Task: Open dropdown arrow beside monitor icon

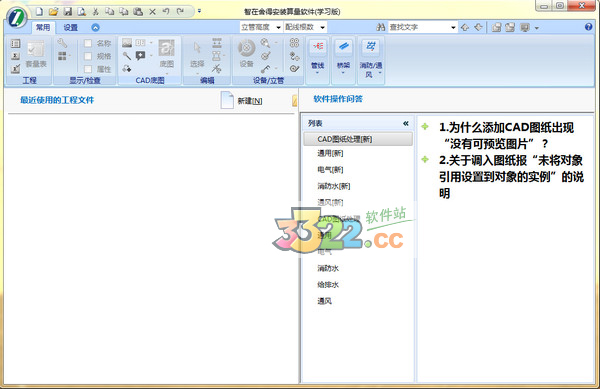Action: point(536,28)
